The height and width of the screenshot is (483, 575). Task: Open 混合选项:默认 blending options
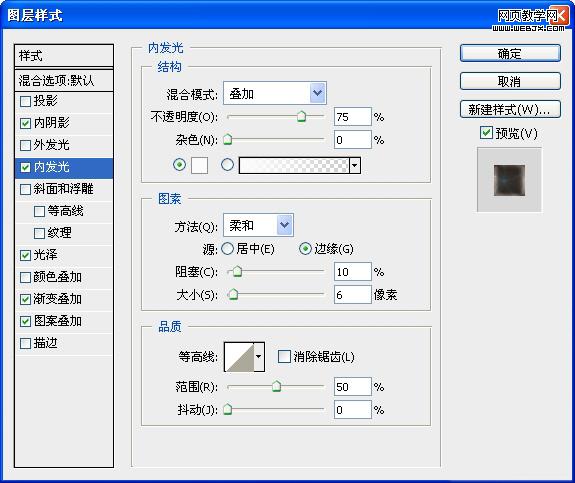pyautogui.click(x=64, y=80)
